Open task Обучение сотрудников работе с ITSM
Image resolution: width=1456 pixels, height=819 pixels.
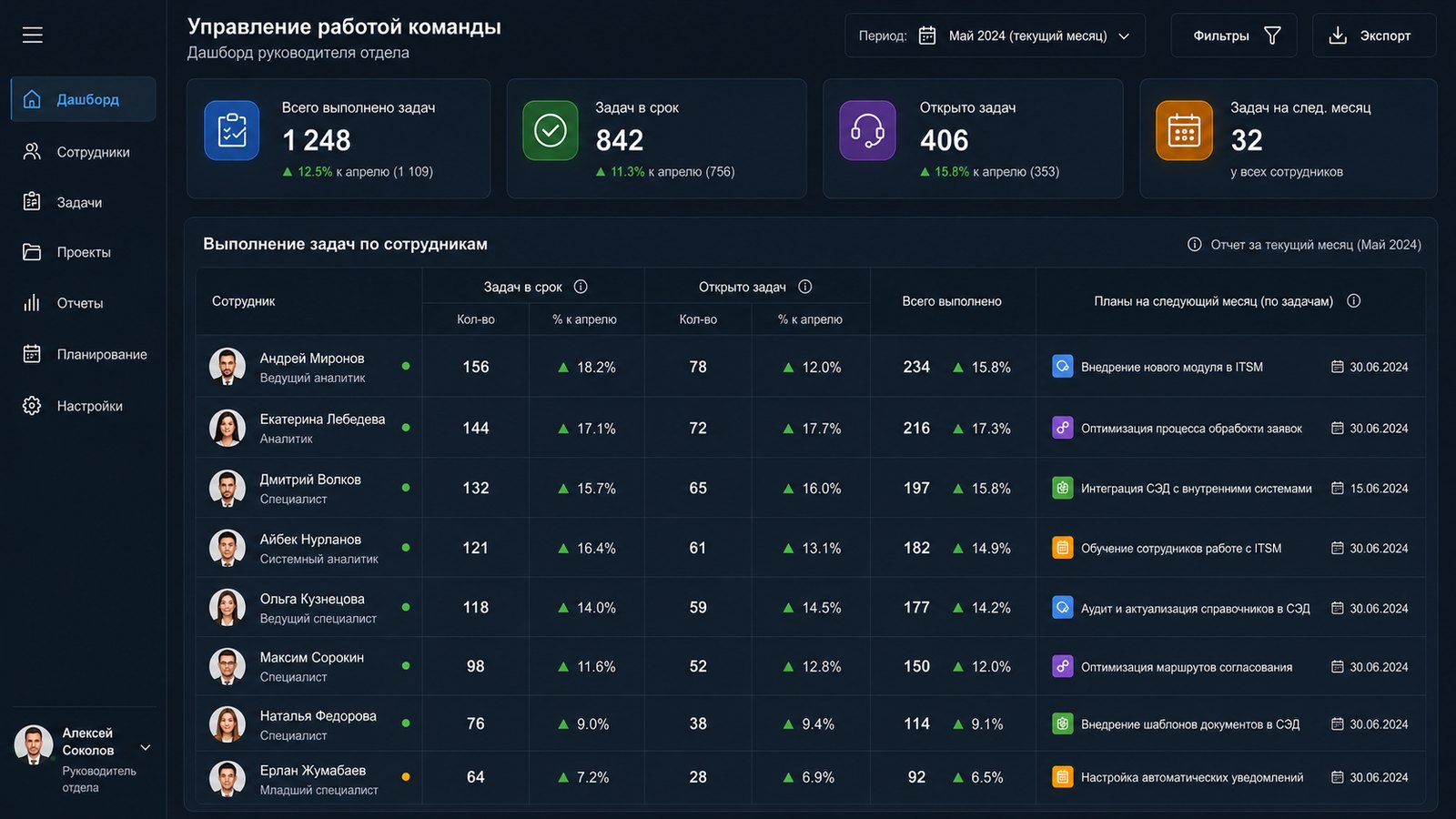(x=1181, y=549)
